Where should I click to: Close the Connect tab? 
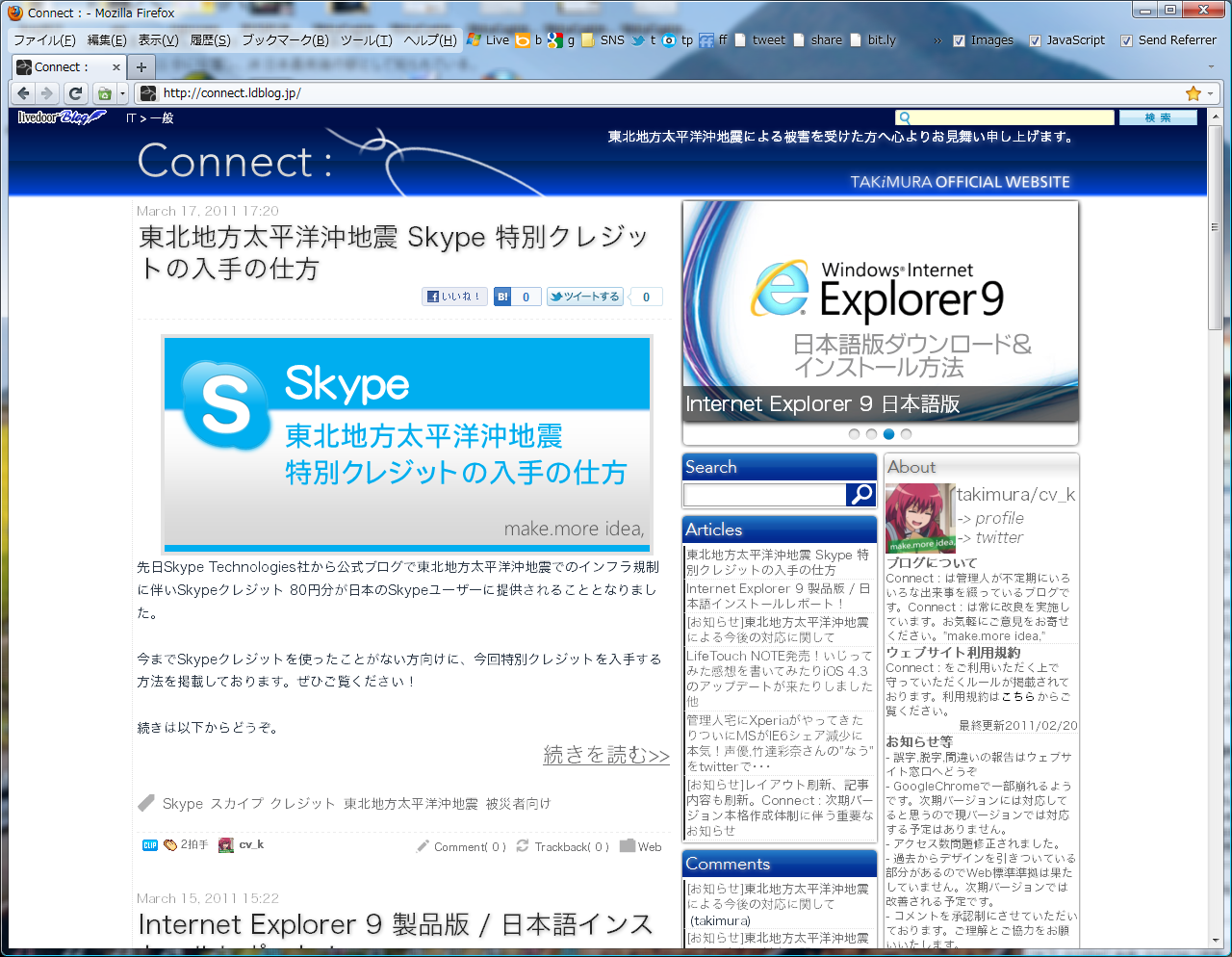[x=116, y=67]
